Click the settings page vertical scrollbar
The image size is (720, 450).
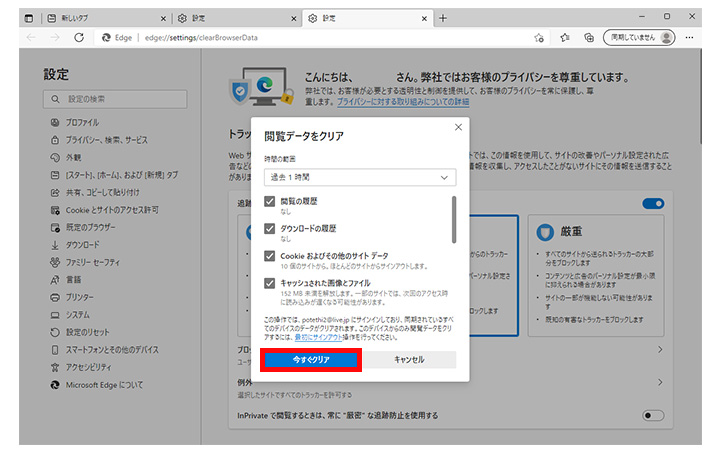(700, 96)
